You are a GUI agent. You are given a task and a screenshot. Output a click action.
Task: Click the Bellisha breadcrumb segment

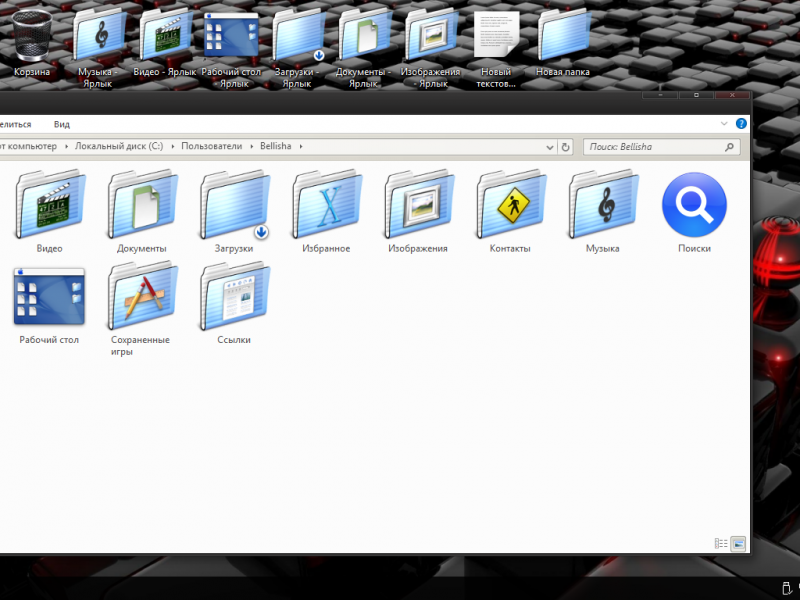tap(276, 146)
